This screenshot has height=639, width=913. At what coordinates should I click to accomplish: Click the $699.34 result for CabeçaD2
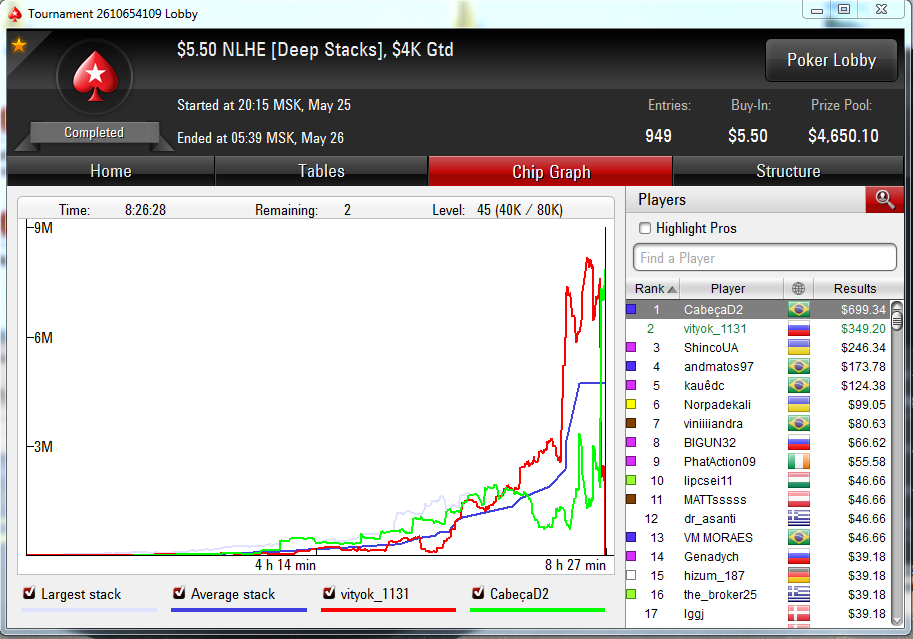[863, 309]
